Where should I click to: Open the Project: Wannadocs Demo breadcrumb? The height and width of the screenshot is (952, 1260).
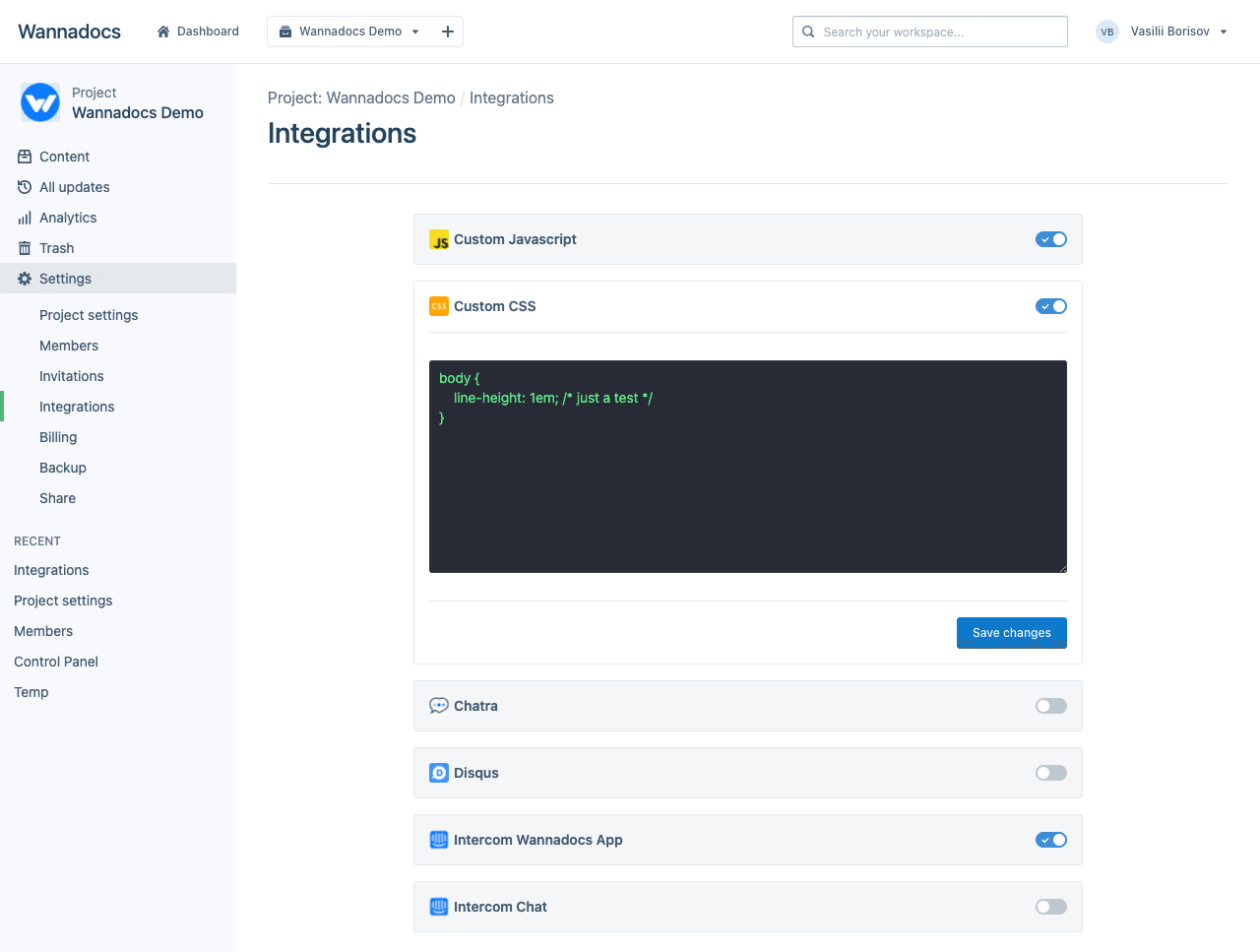[x=361, y=97]
